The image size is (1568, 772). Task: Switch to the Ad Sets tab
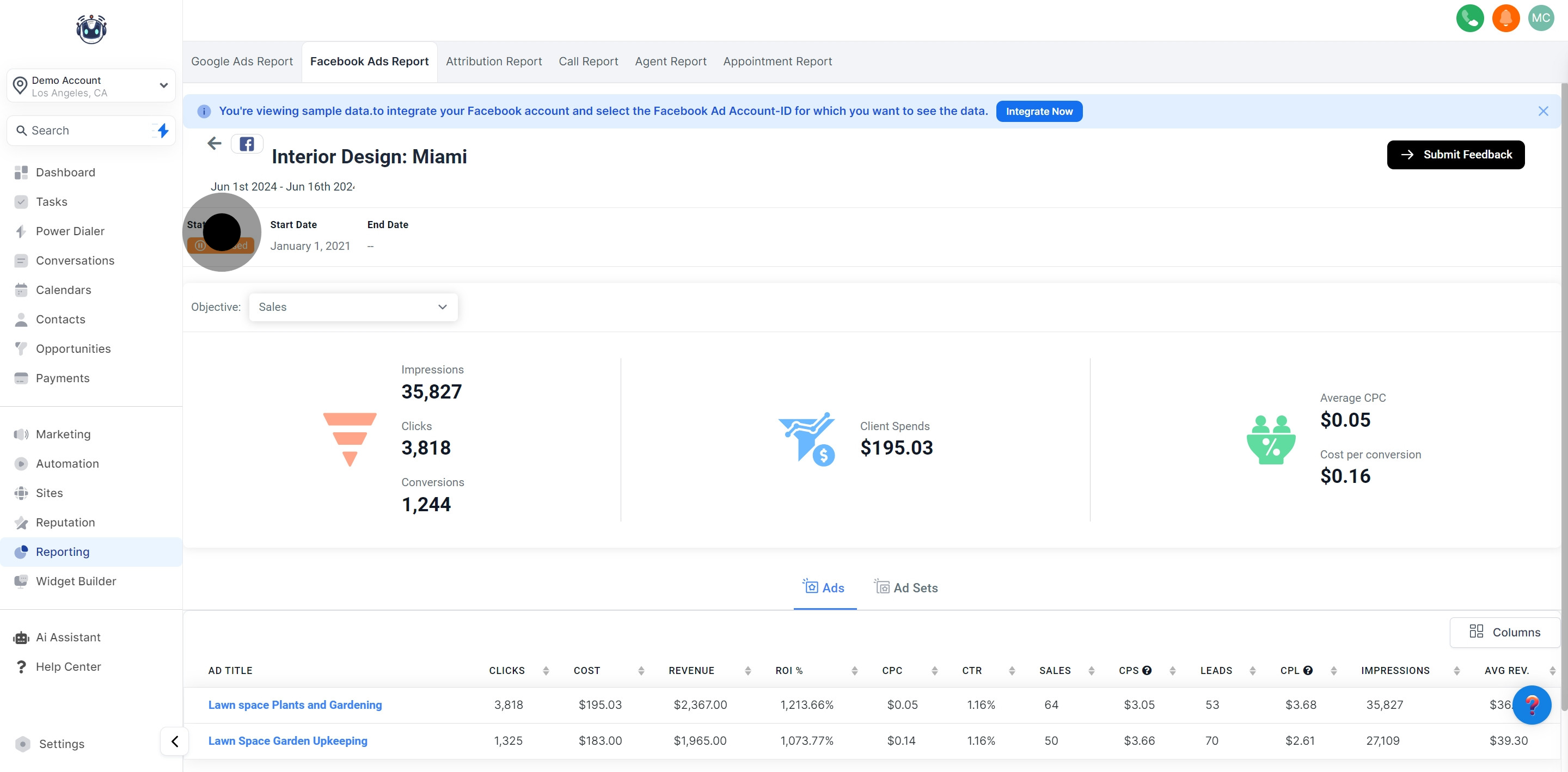pos(907,587)
